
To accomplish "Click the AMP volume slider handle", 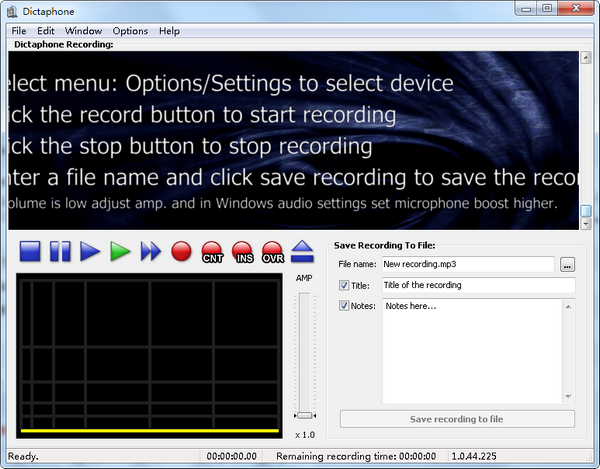I will 304,415.
